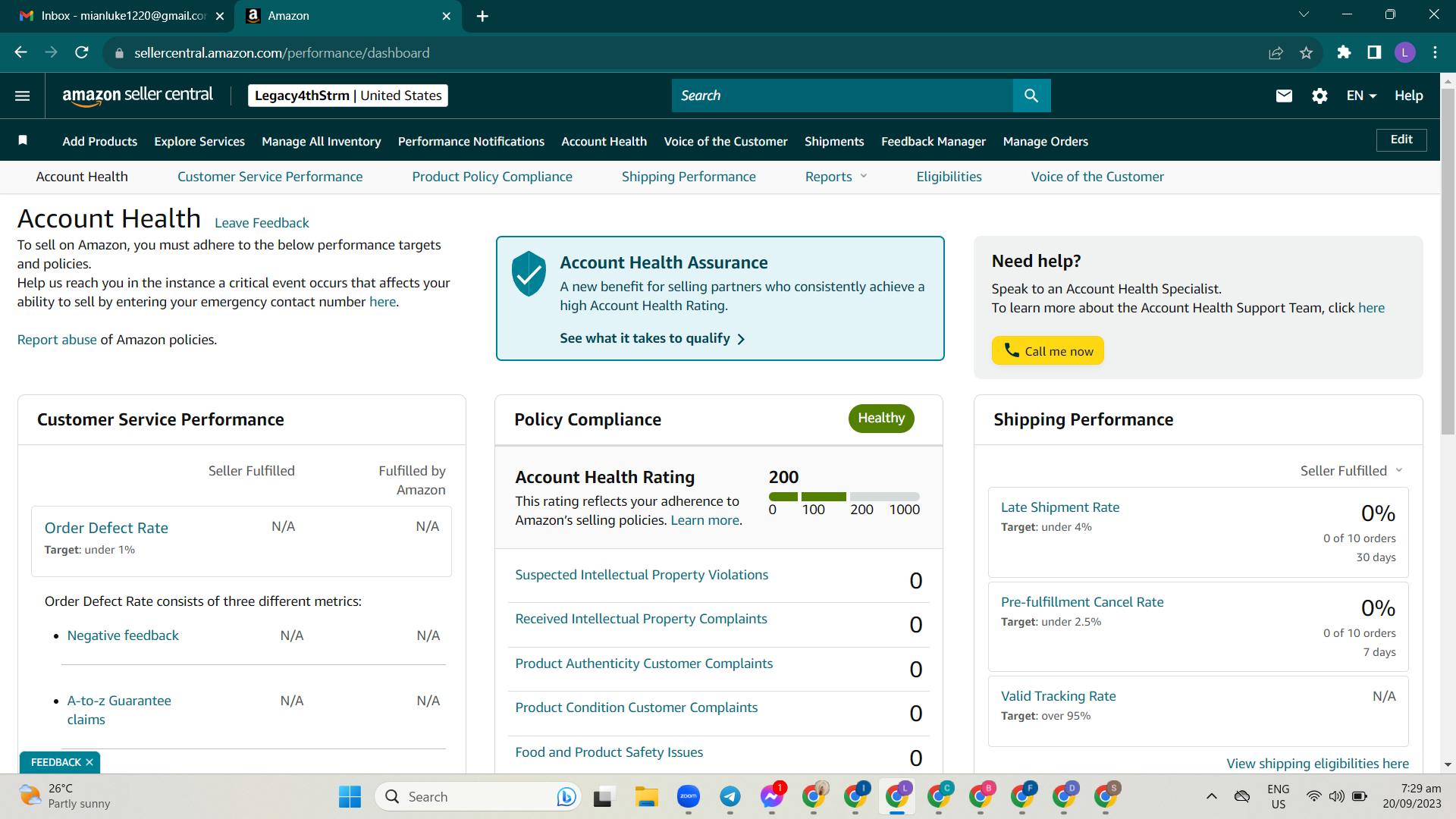1456x819 pixels.
Task: Open the Task View taskbar icon
Action: 603,796
